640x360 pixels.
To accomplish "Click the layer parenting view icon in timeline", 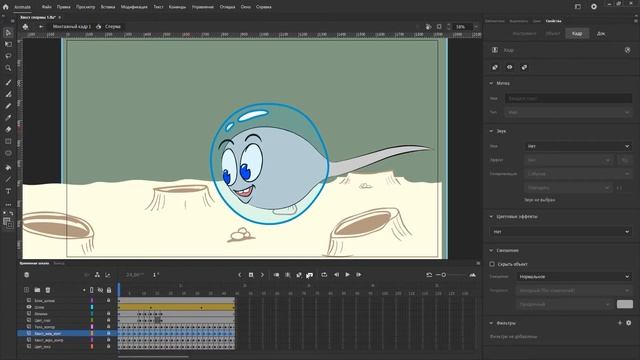I will [x=97, y=275].
